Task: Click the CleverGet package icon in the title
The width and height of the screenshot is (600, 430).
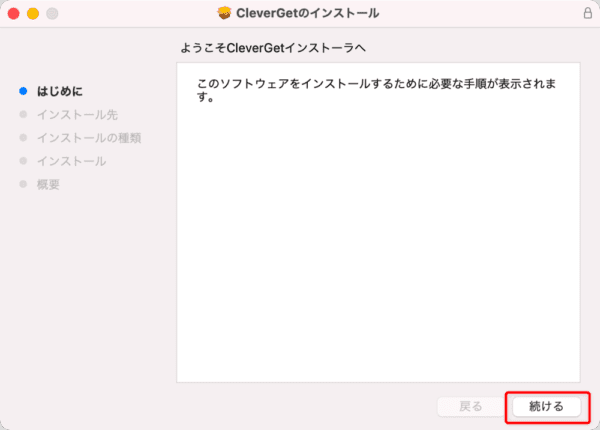Action: coord(224,13)
